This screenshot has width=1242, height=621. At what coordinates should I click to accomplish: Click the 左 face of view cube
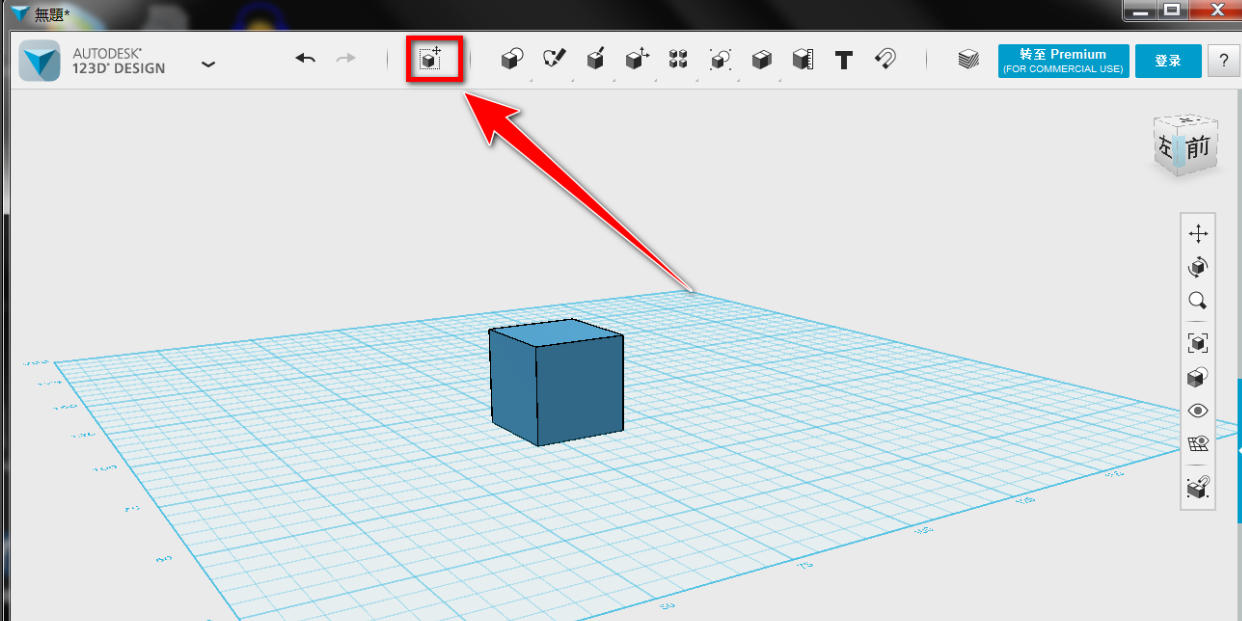[x=1167, y=146]
